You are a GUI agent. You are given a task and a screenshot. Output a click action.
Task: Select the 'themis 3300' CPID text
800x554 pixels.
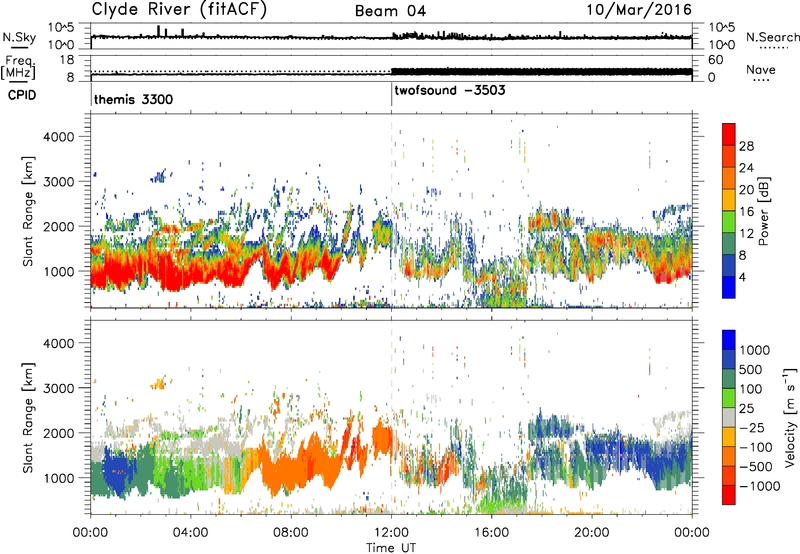pos(134,99)
